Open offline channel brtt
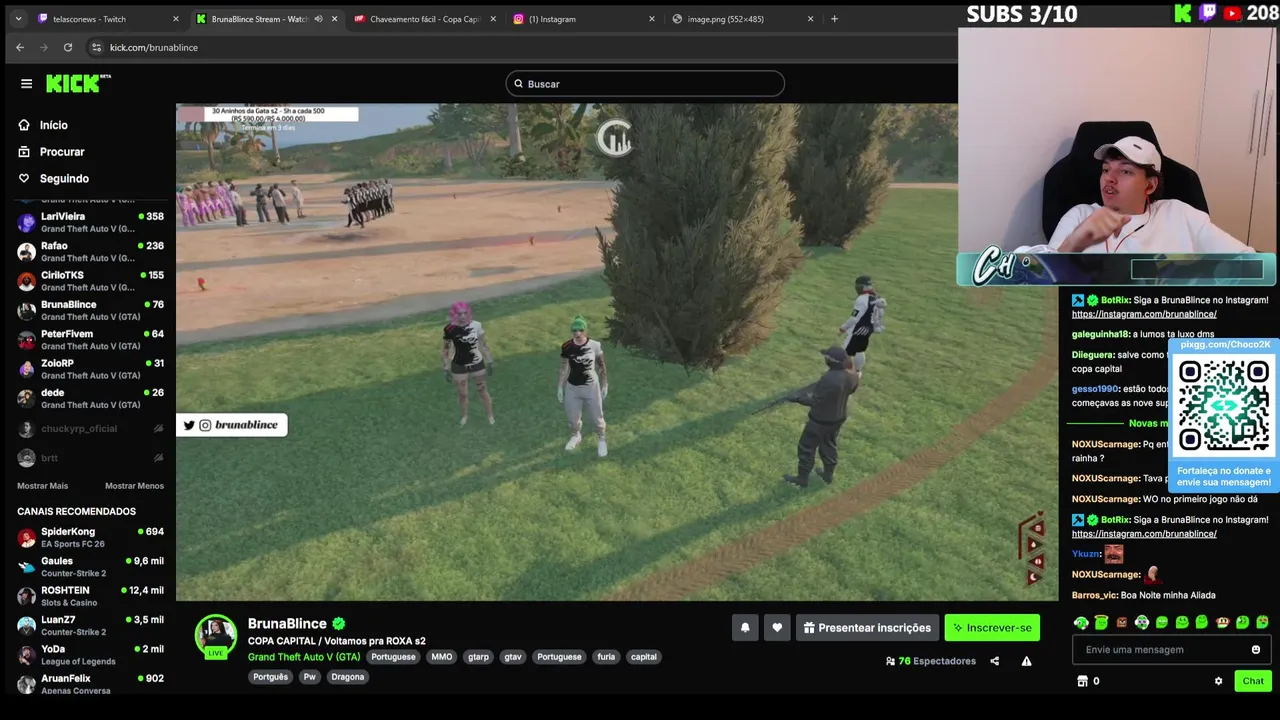Screen dimensions: 1280x720 click(90, 458)
